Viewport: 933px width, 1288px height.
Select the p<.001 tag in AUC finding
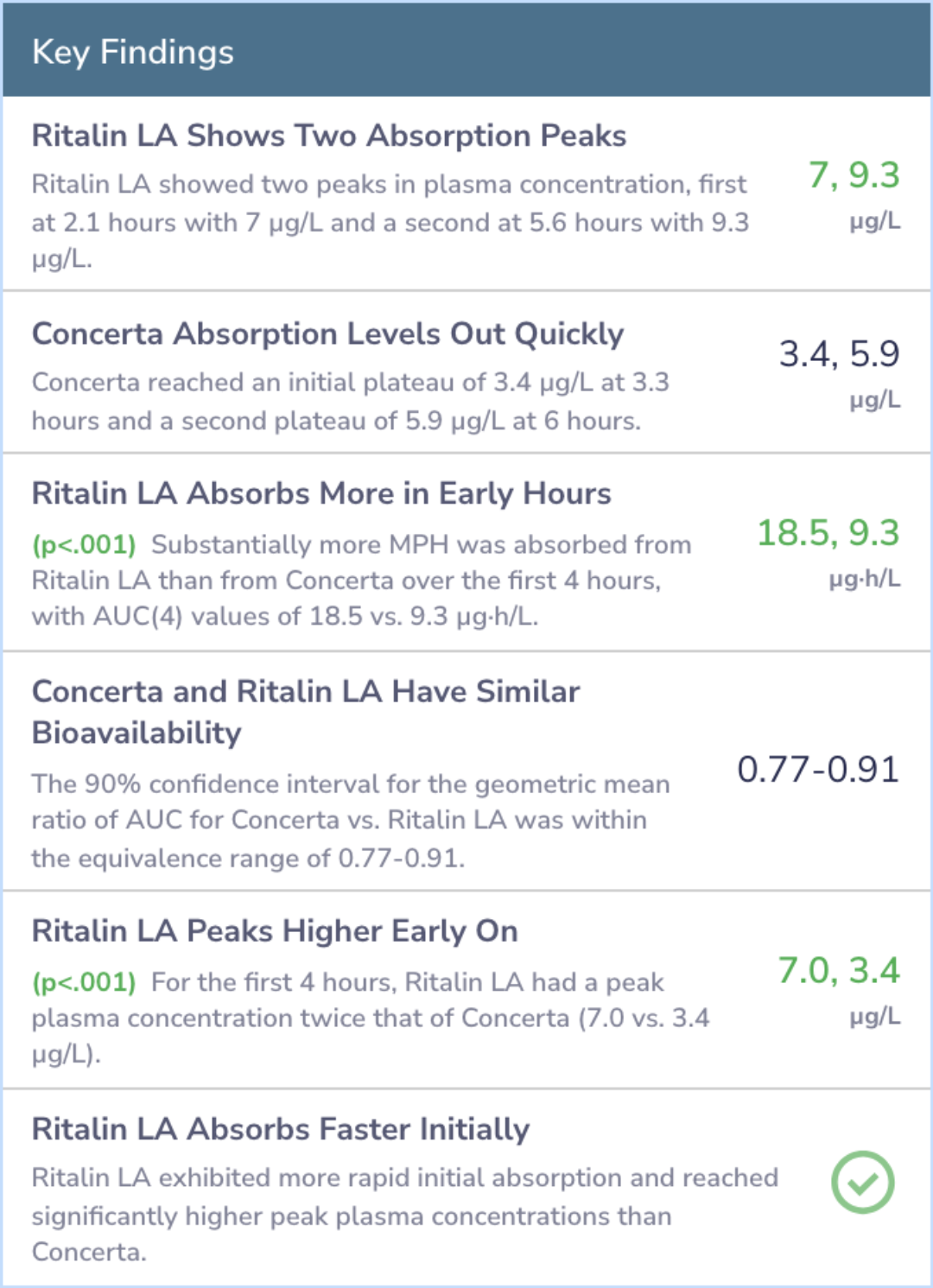pos(84,545)
